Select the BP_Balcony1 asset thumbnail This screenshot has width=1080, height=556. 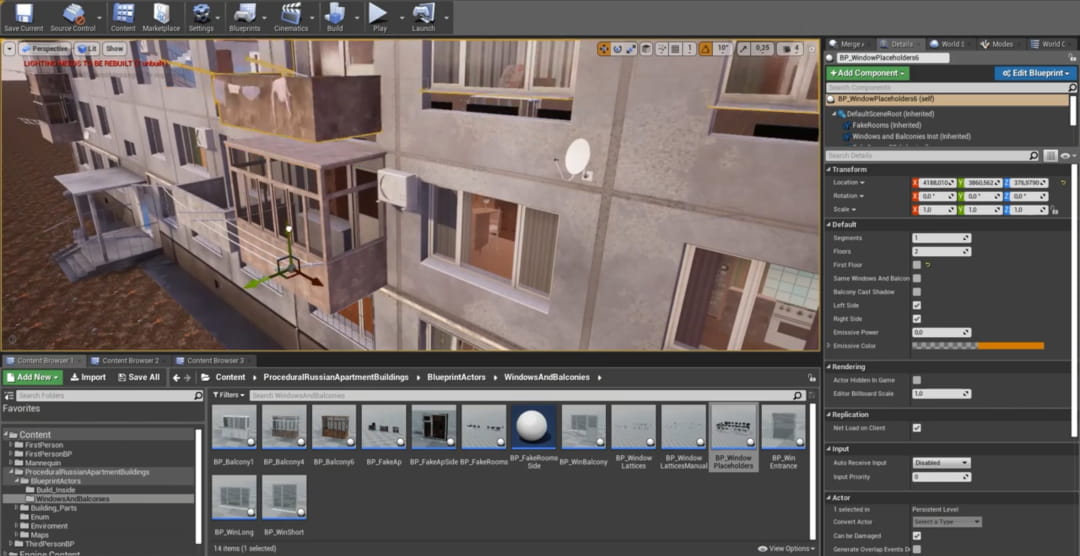233,427
